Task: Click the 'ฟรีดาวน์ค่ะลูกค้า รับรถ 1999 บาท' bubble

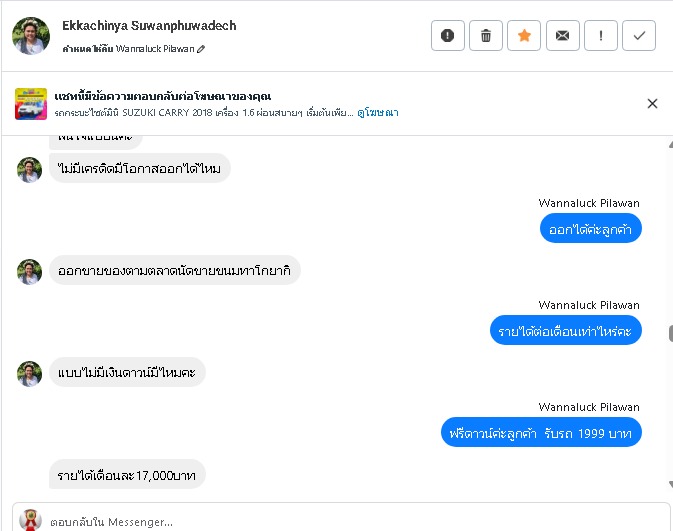Action: (540, 433)
